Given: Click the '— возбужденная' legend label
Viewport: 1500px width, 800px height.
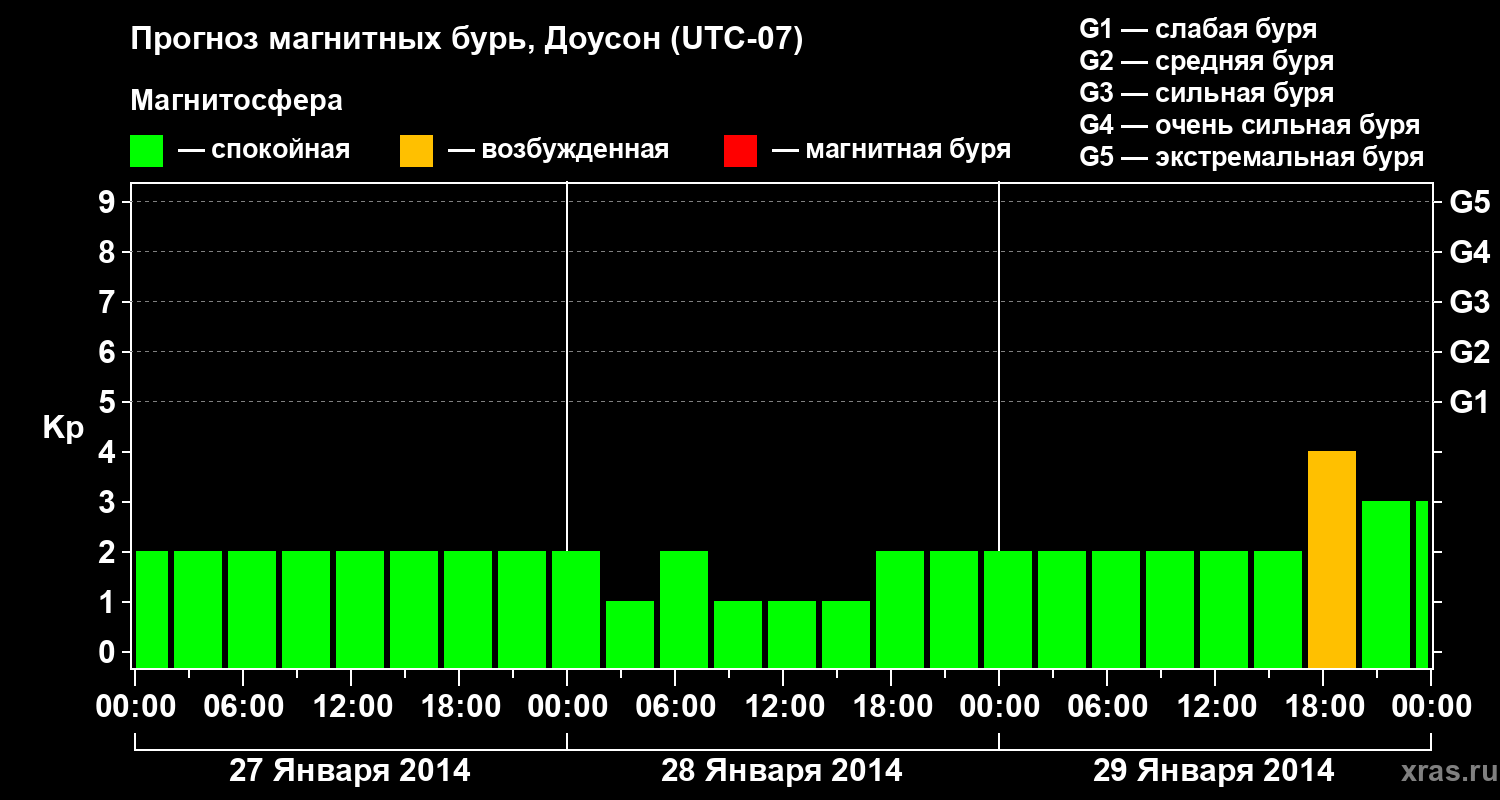Looking at the screenshot, I should pos(558,150).
